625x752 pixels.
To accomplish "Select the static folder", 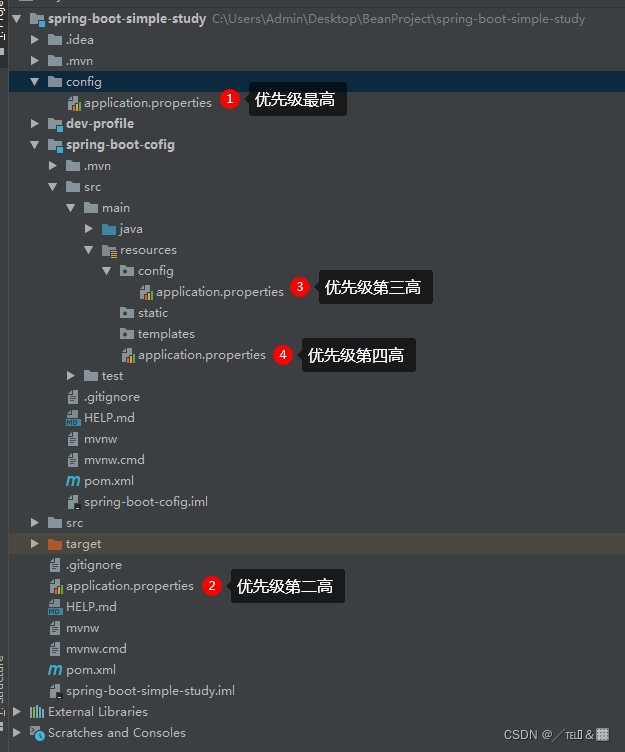I will click(153, 313).
